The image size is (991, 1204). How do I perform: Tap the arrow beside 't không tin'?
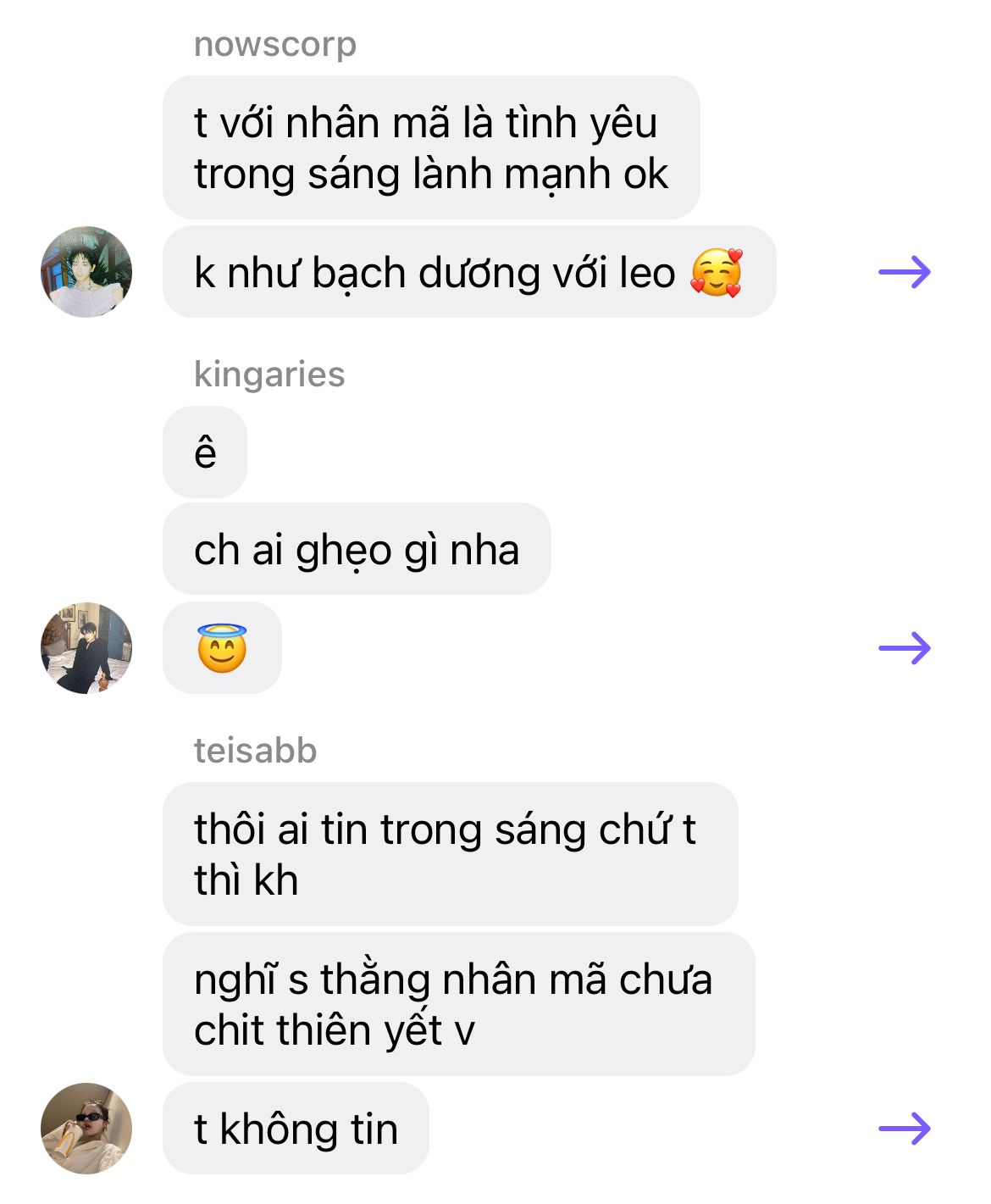coord(905,1129)
